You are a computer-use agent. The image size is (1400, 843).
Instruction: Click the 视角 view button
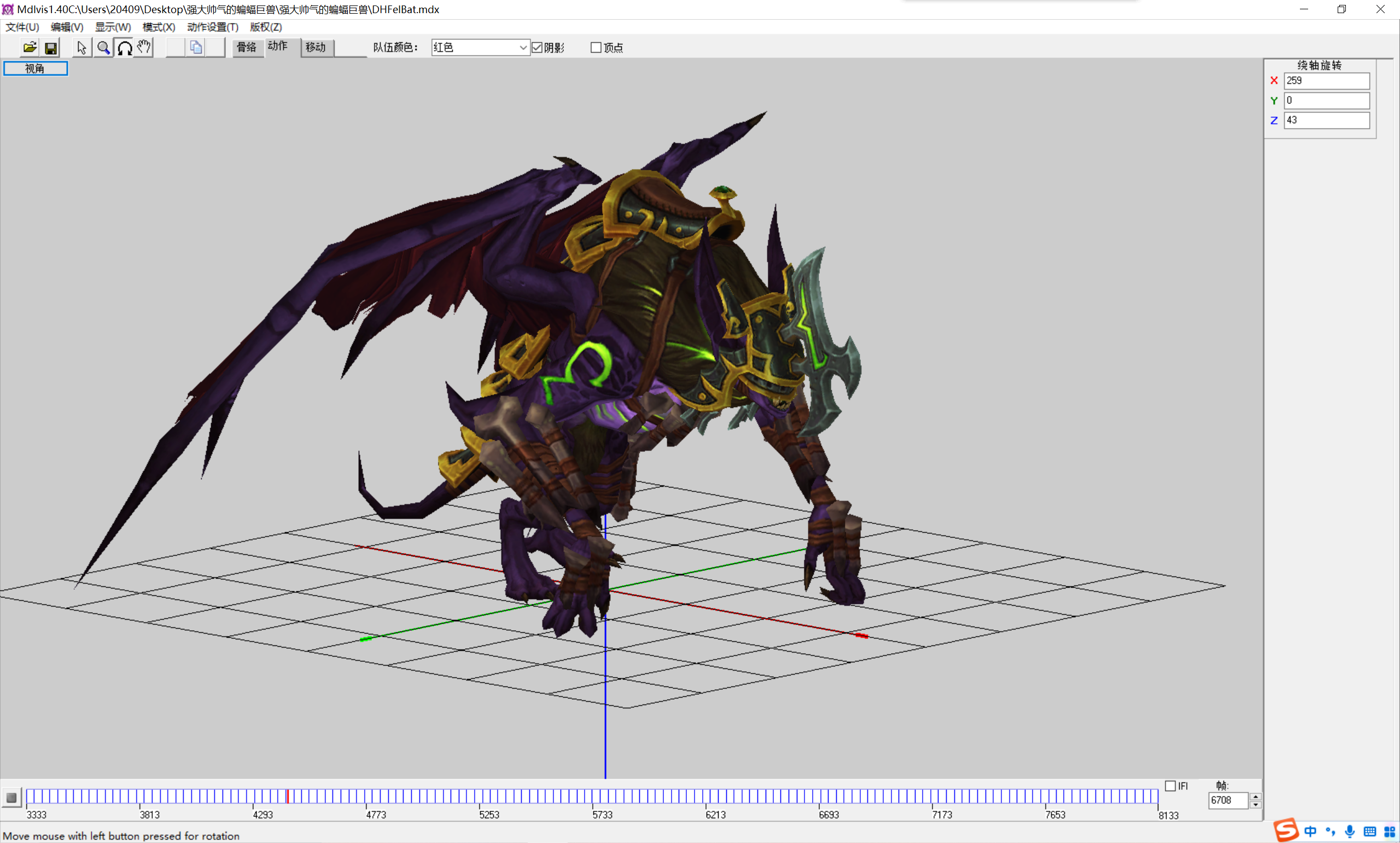click(35, 68)
